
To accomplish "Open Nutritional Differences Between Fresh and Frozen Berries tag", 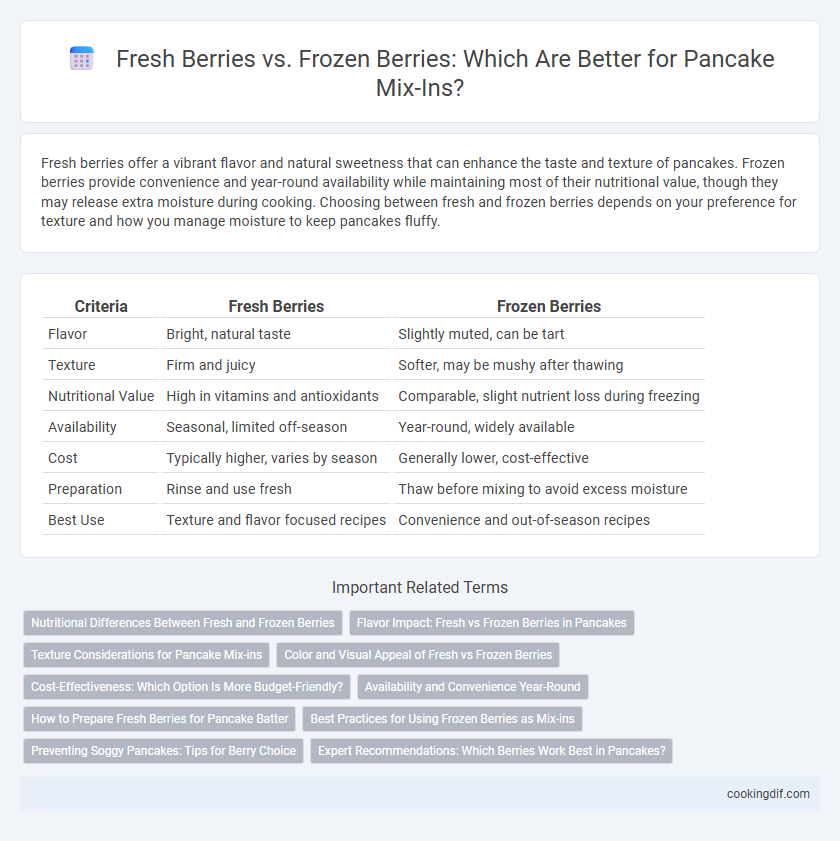I will (x=183, y=623).
